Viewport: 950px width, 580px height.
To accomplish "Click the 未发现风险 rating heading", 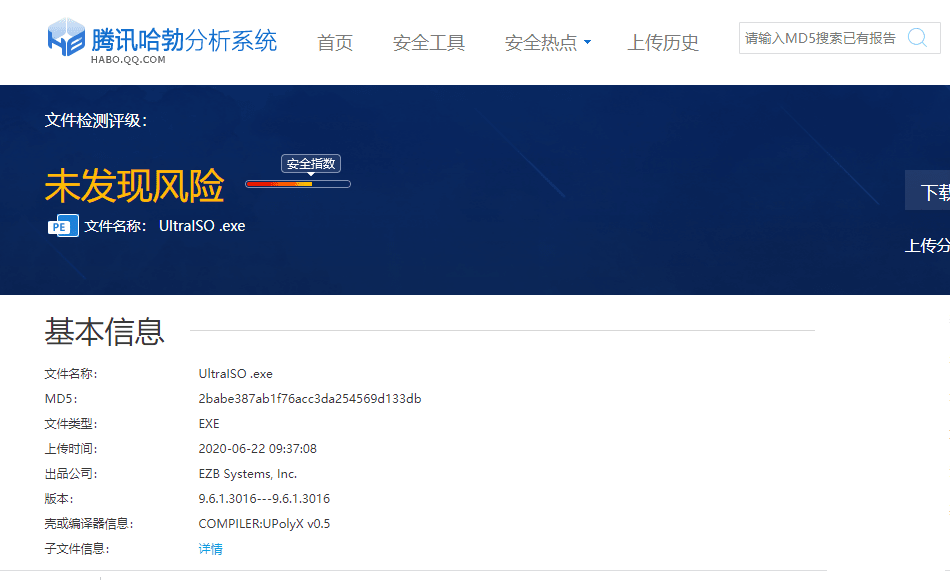I will point(135,185).
